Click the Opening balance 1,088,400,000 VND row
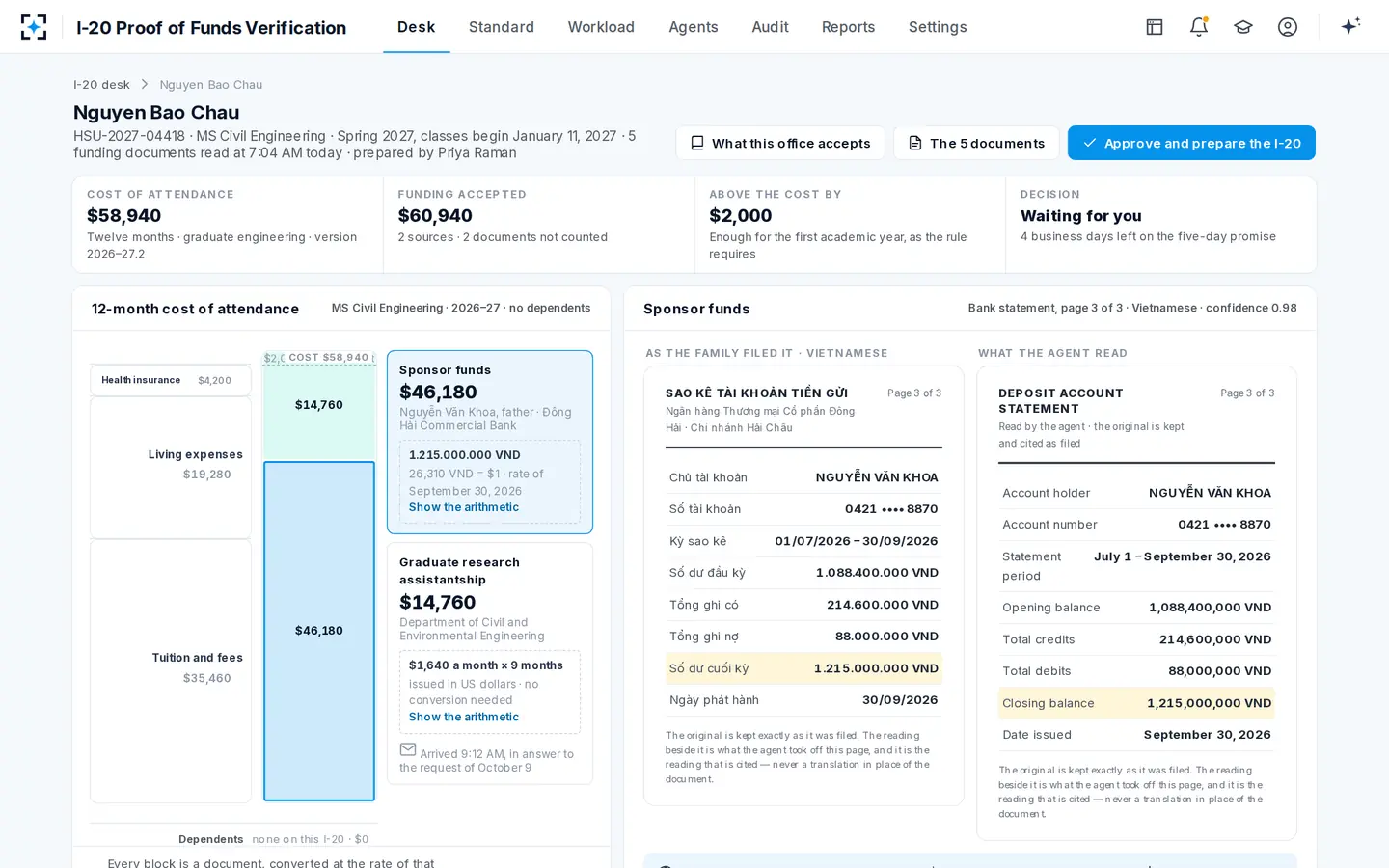The height and width of the screenshot is (868, 1389). click(x=1136, y=608)
